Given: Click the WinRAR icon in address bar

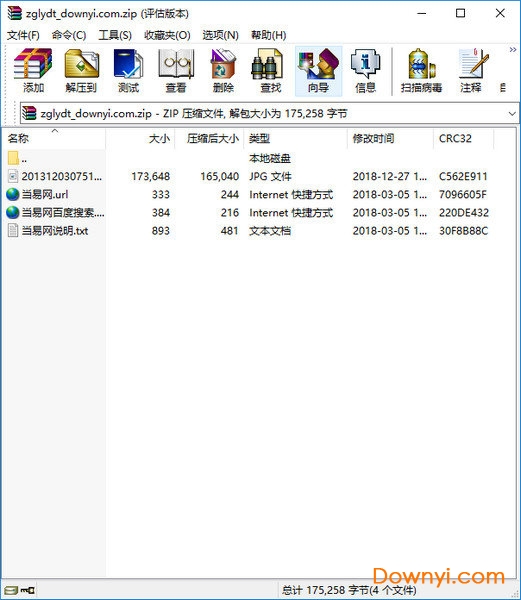Looking at the screenshot, I should coord(29,113).
